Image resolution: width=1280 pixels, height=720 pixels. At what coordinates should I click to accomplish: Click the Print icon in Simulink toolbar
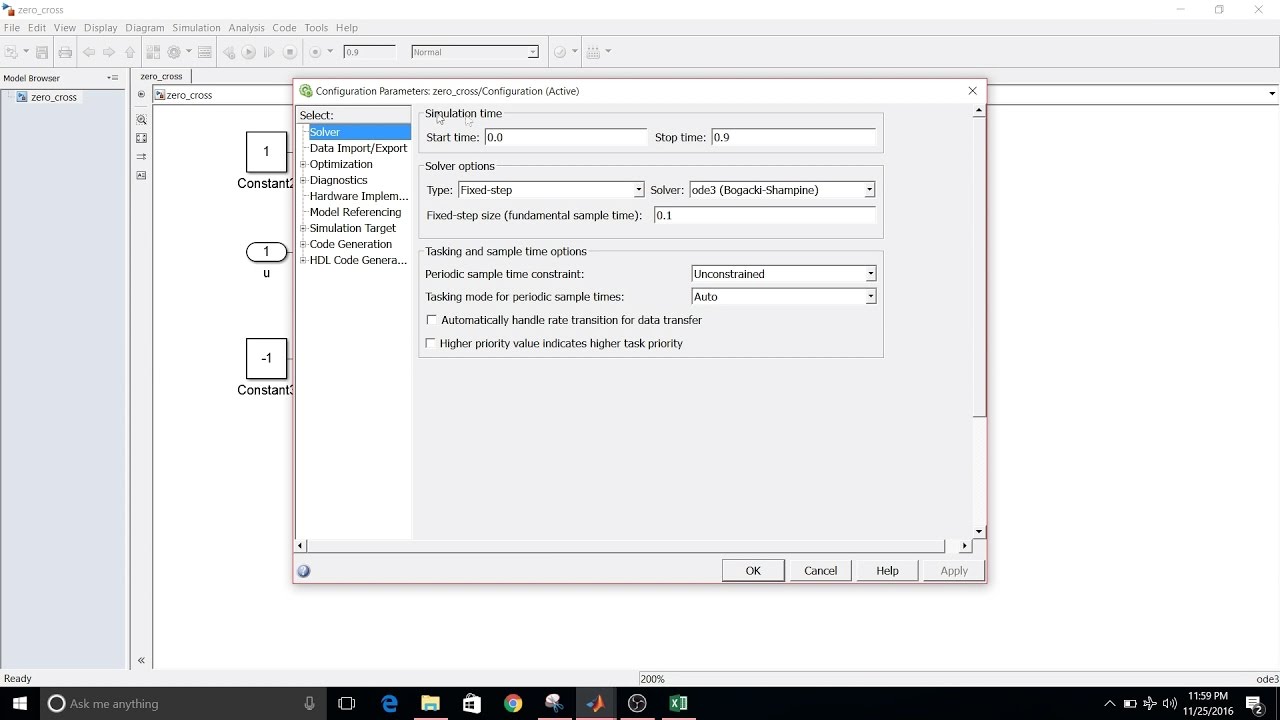pos(65,52)
